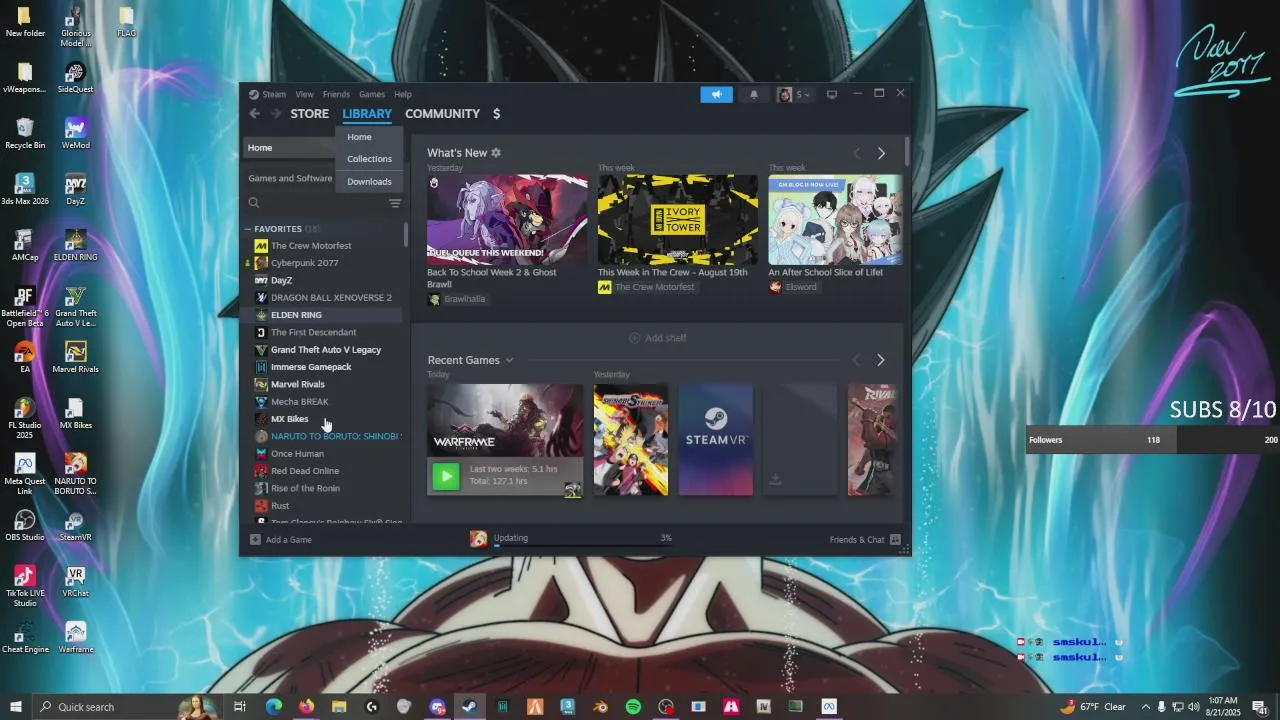Click the Windows Start button
The height and width of the screenshot is (720, 1280).
pos(16,707)
